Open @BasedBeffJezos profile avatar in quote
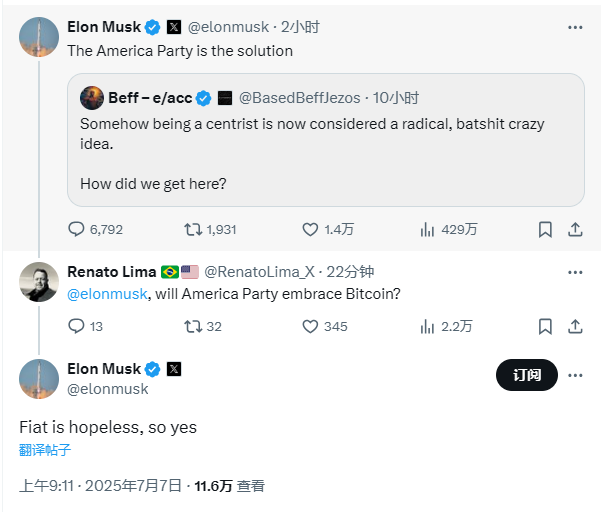 pyautogui.click(x=93, y=98)
